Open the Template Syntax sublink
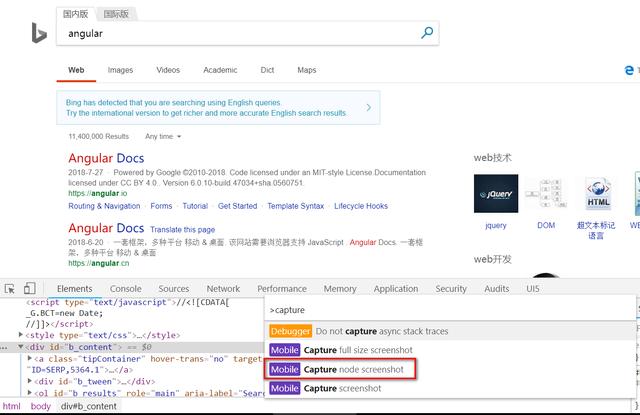Image resolution: width=640 pixels, height=415 pixels. pos(296,206)
